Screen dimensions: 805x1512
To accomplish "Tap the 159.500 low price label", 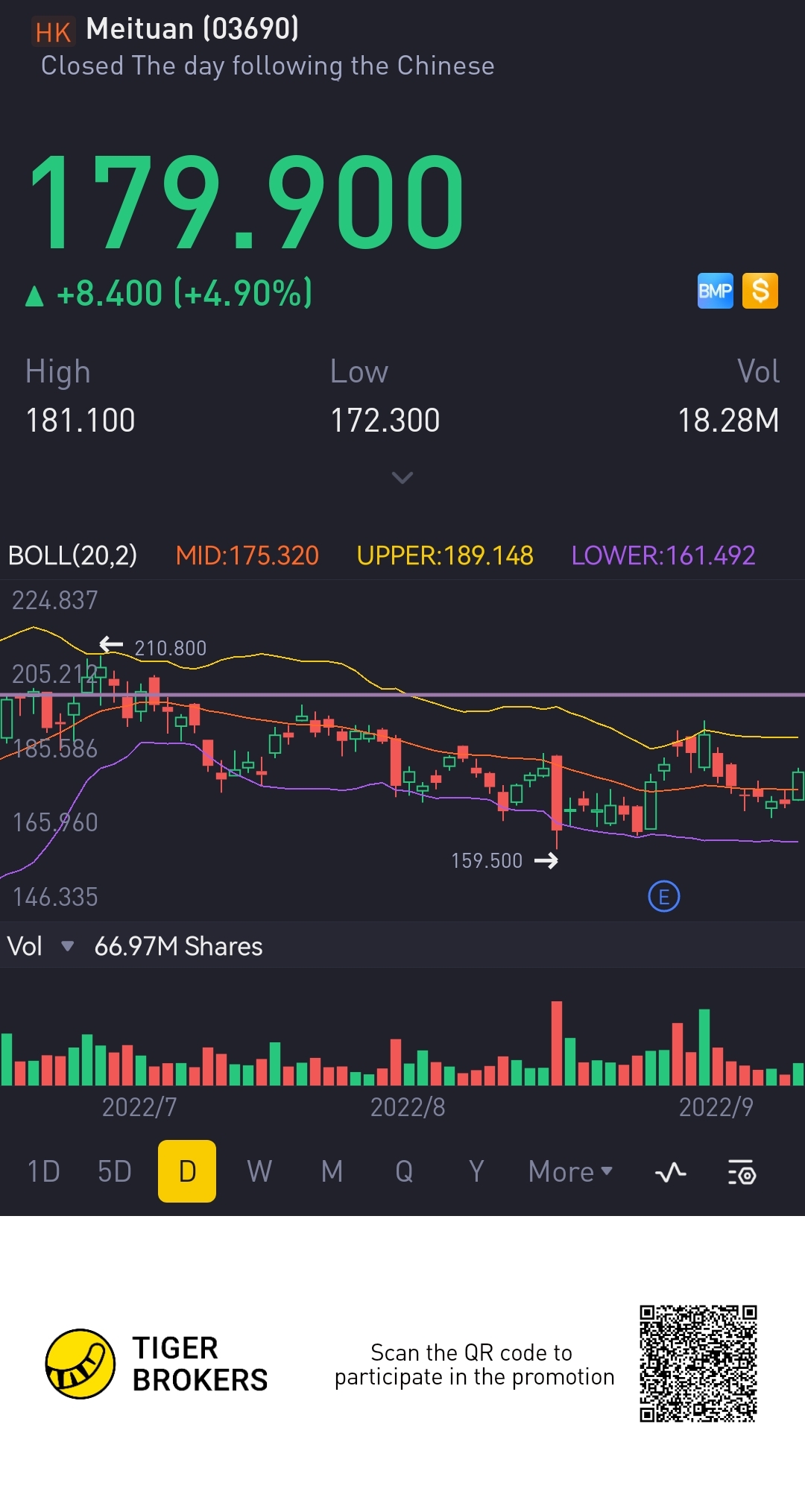I will (487, 860).
